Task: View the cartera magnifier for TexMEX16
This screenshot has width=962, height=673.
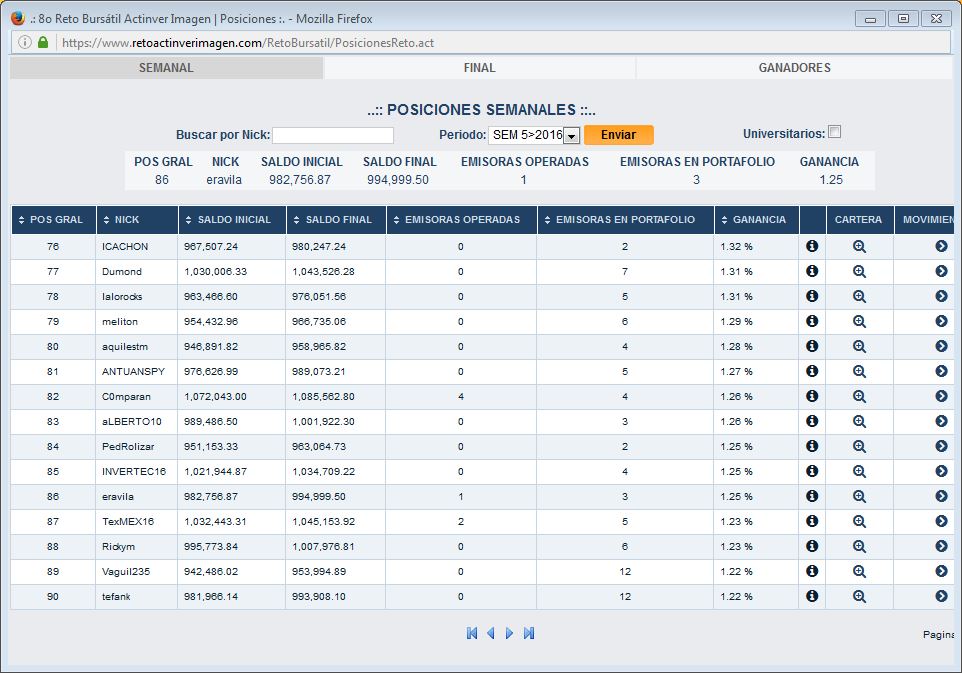Action: tap(859, 521)
